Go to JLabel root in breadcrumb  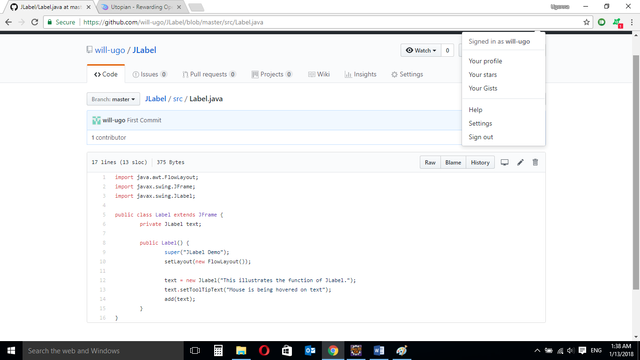156,99
